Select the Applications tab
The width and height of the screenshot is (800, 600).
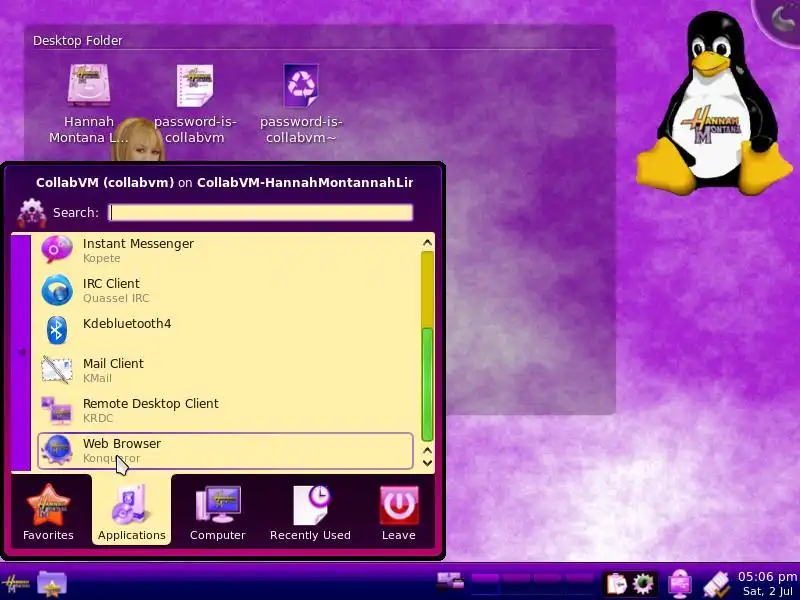132,510
